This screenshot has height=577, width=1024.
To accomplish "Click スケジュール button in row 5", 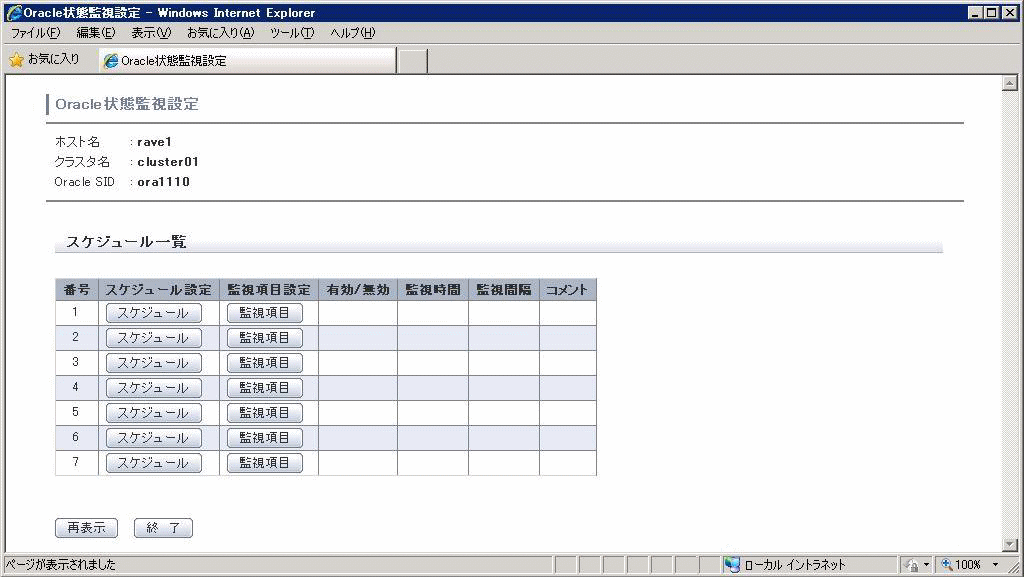I will pyautogui.click(x=153, y=413).
